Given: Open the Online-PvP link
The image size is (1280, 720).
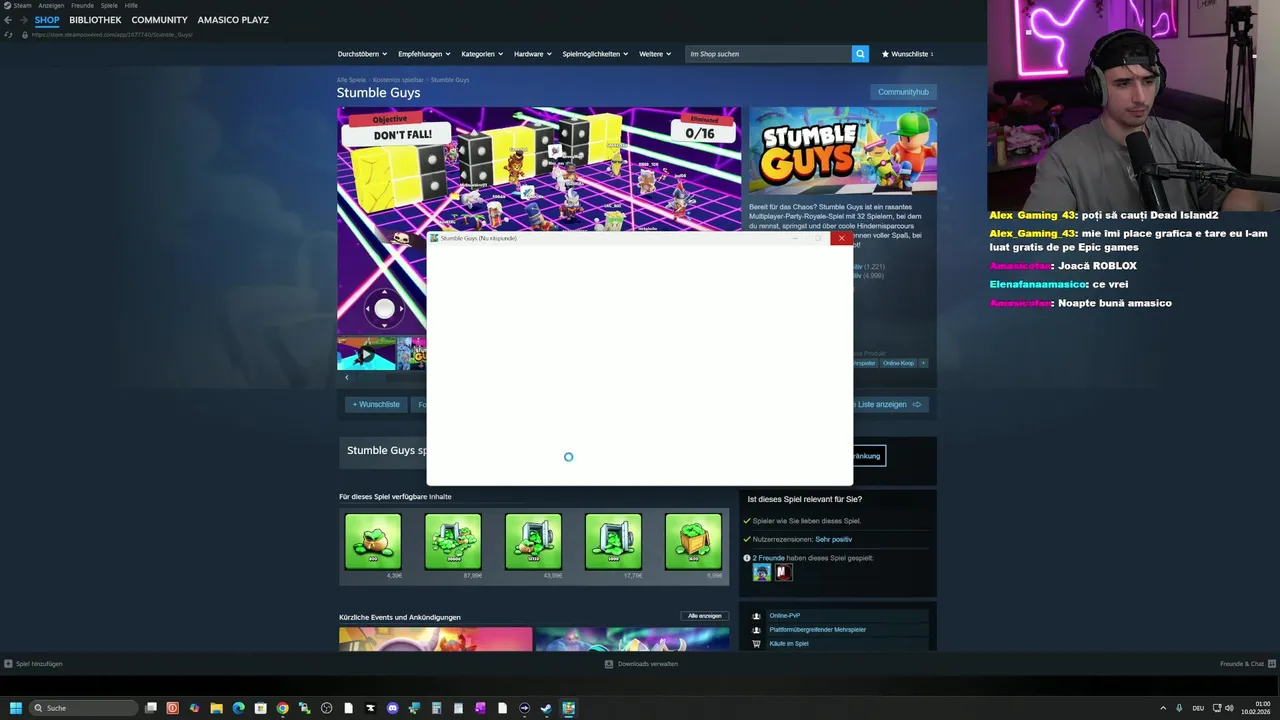Looking at the screenshot, I should 785,616.
